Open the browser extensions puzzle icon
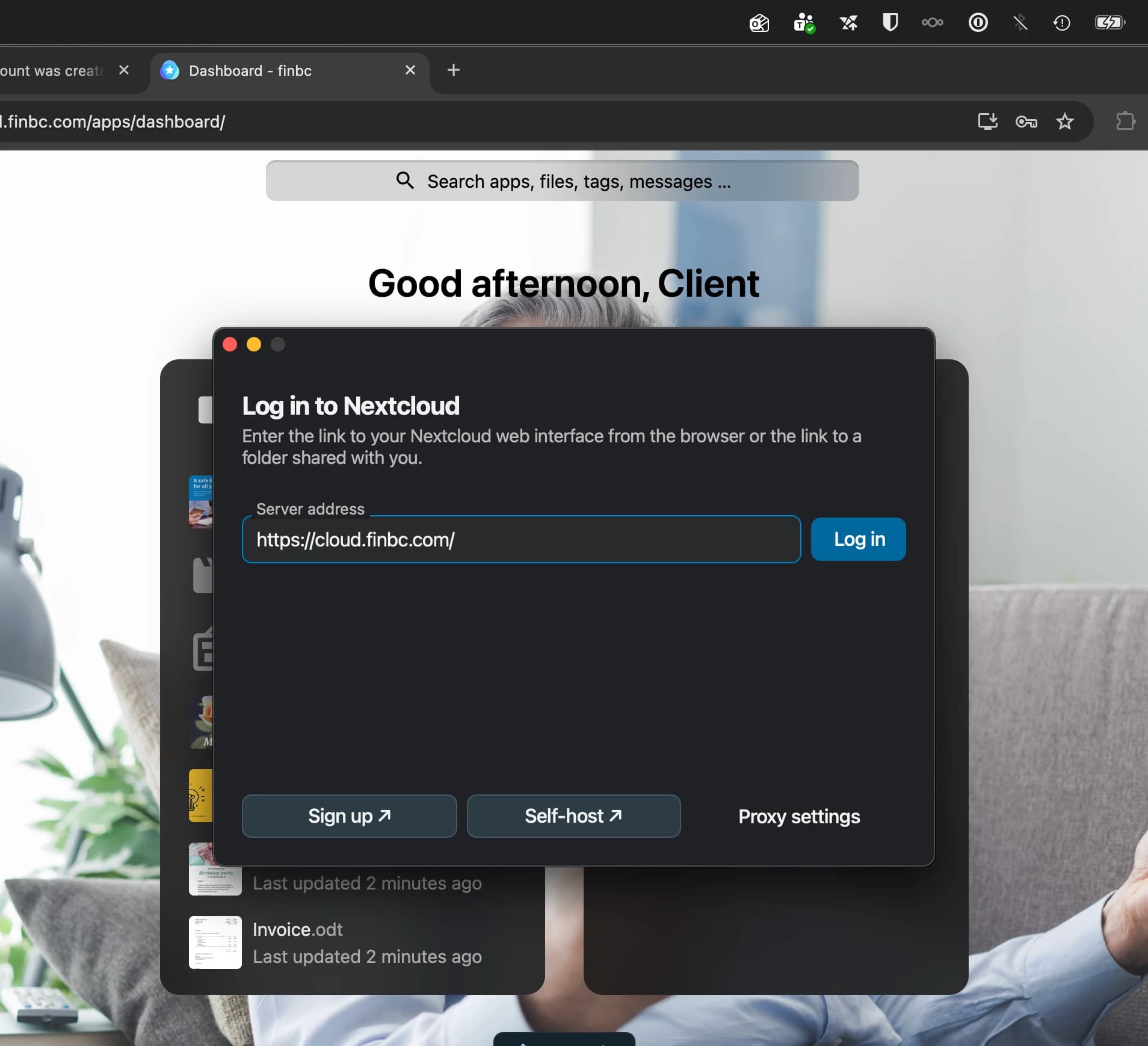This screenshot has width=1148, height=1046. (1125, 122)
